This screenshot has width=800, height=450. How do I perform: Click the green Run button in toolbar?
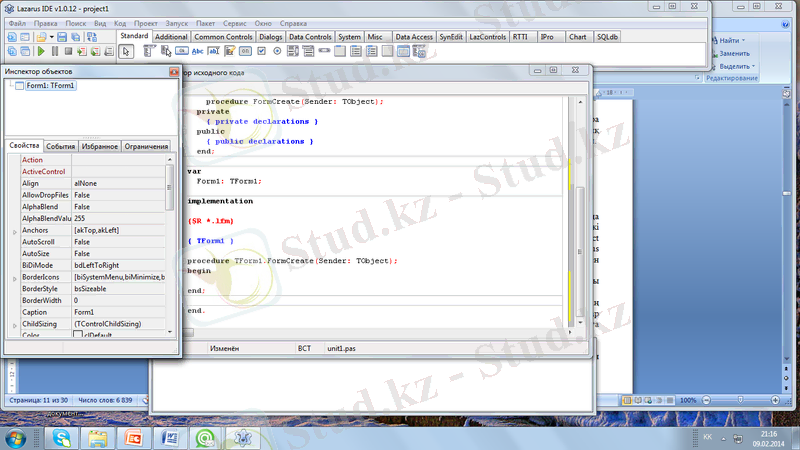coord(41,50)
